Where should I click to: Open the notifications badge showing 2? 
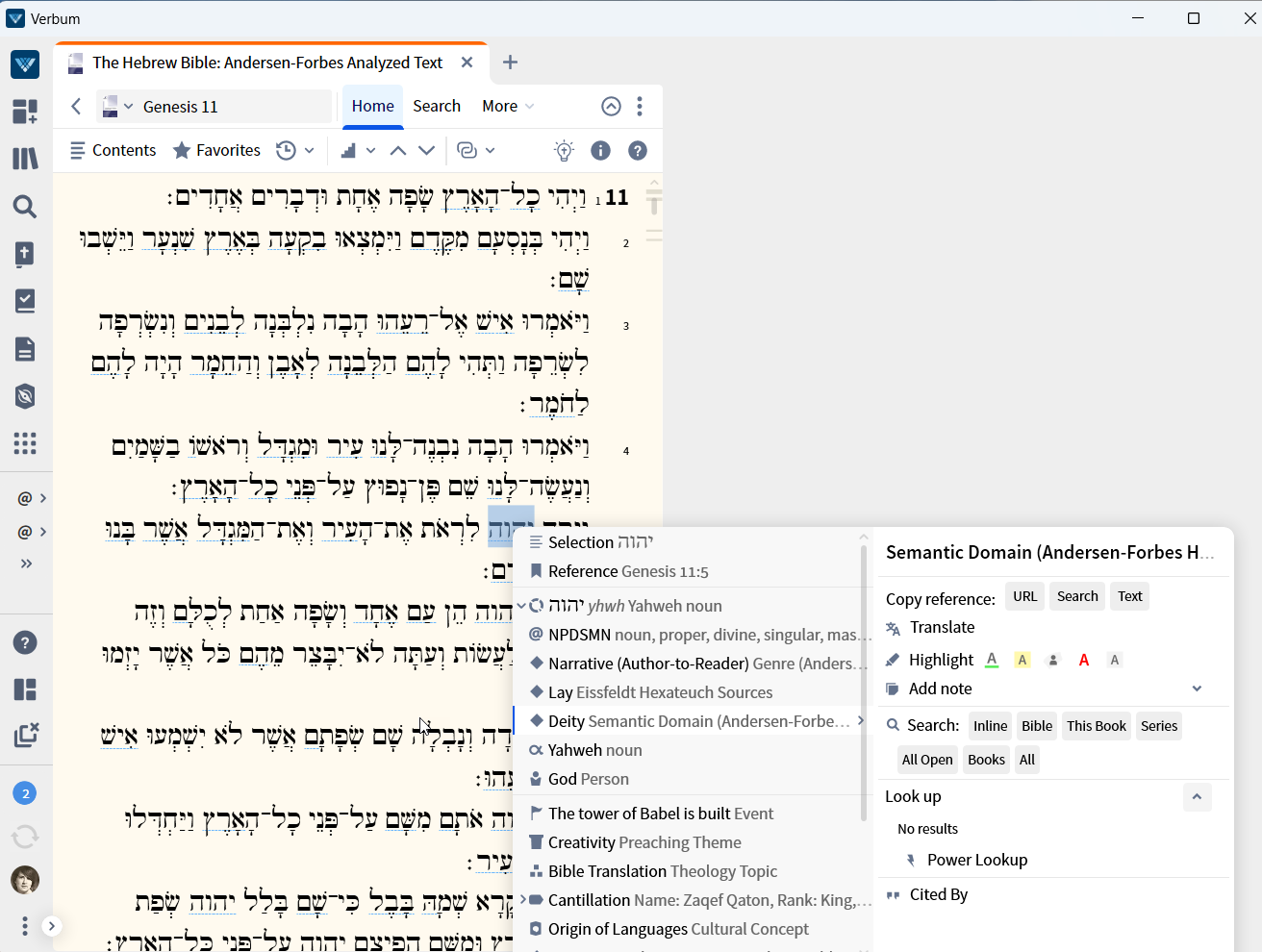[25, 793]
